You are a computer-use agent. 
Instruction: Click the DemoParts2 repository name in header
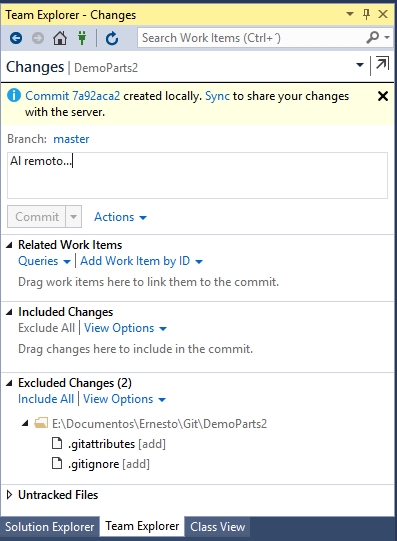(106, 68)
